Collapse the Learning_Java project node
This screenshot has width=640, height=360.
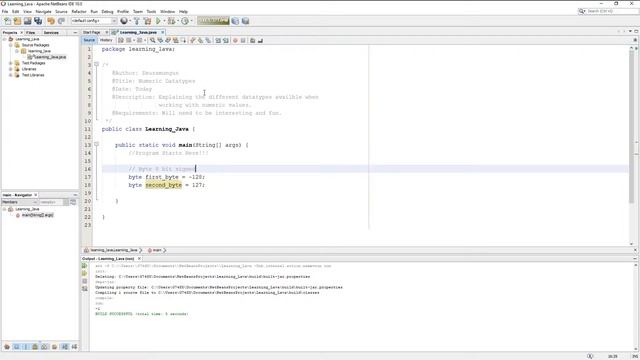(5, 39)
